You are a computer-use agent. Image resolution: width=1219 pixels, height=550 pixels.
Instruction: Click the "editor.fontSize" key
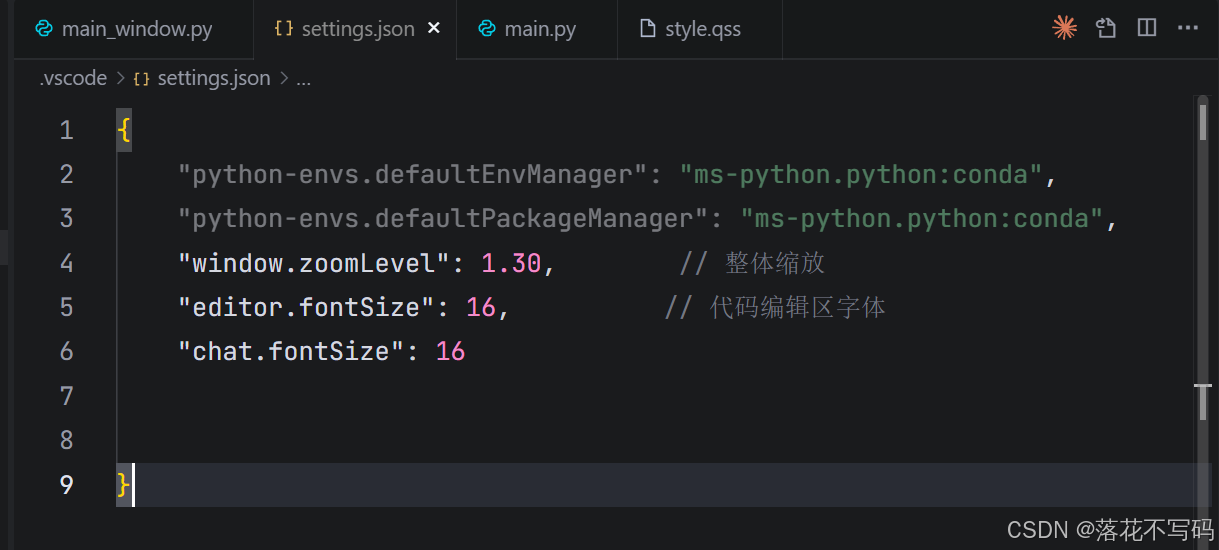coord(307,307)
